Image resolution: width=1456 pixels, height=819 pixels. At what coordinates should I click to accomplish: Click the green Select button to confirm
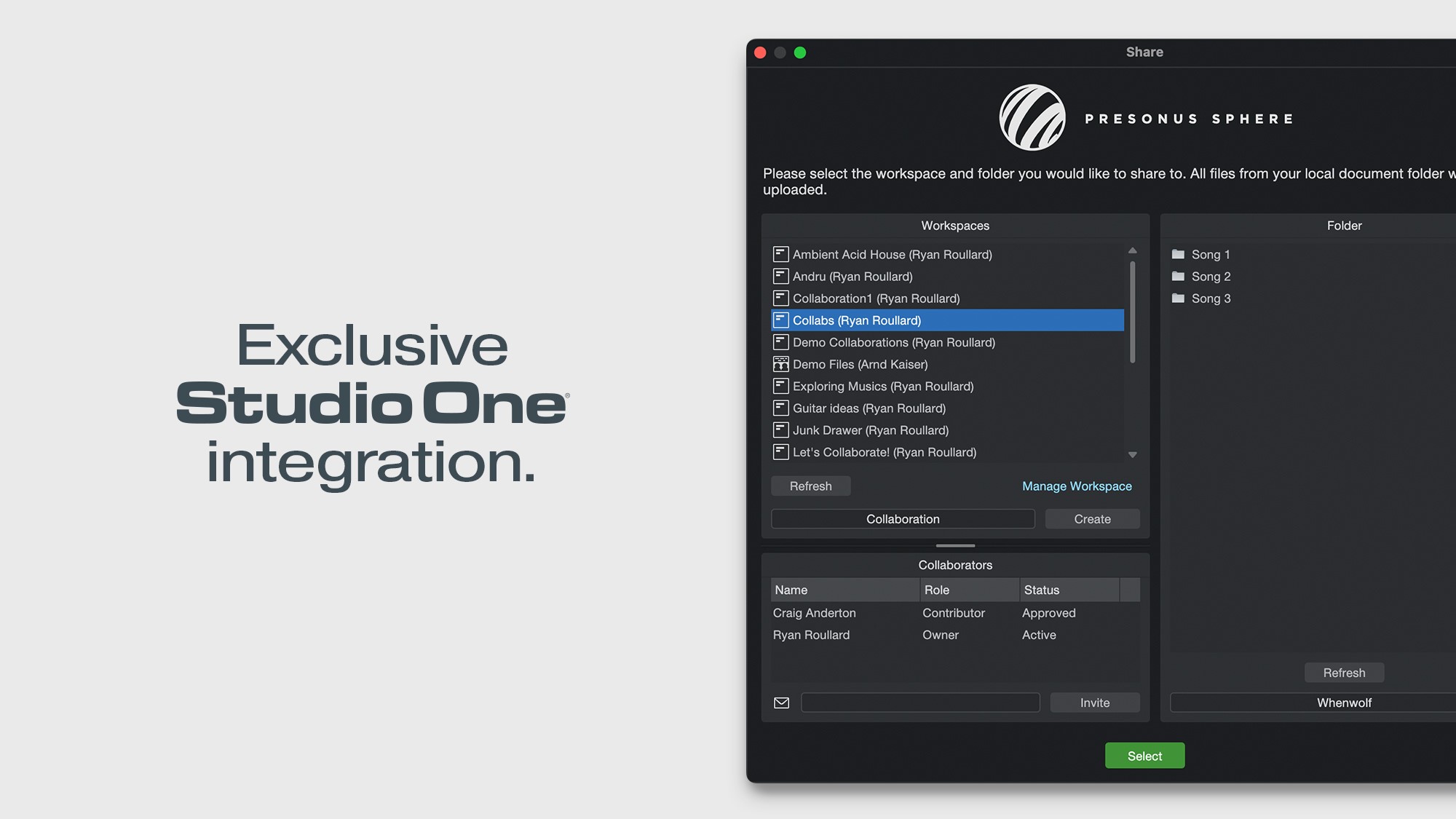(x=1144, y=755)
